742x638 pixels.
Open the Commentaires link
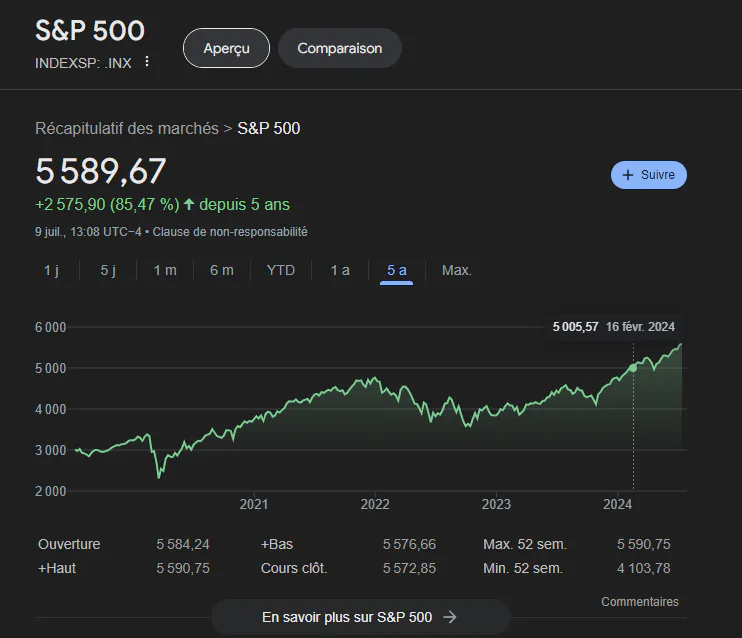tap(640, 602)
